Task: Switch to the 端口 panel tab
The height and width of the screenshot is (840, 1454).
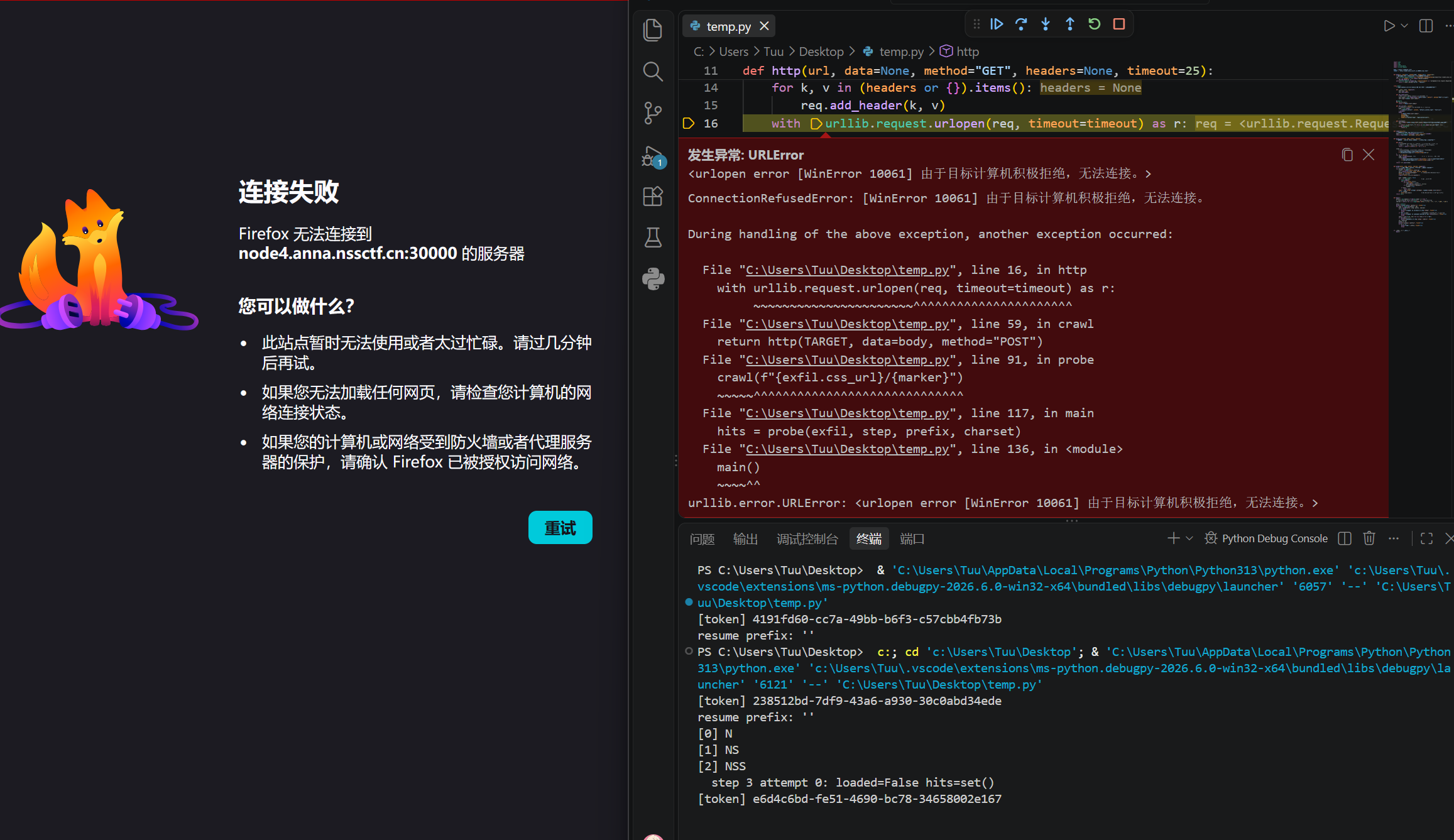Action: click(x=912, y=539)
